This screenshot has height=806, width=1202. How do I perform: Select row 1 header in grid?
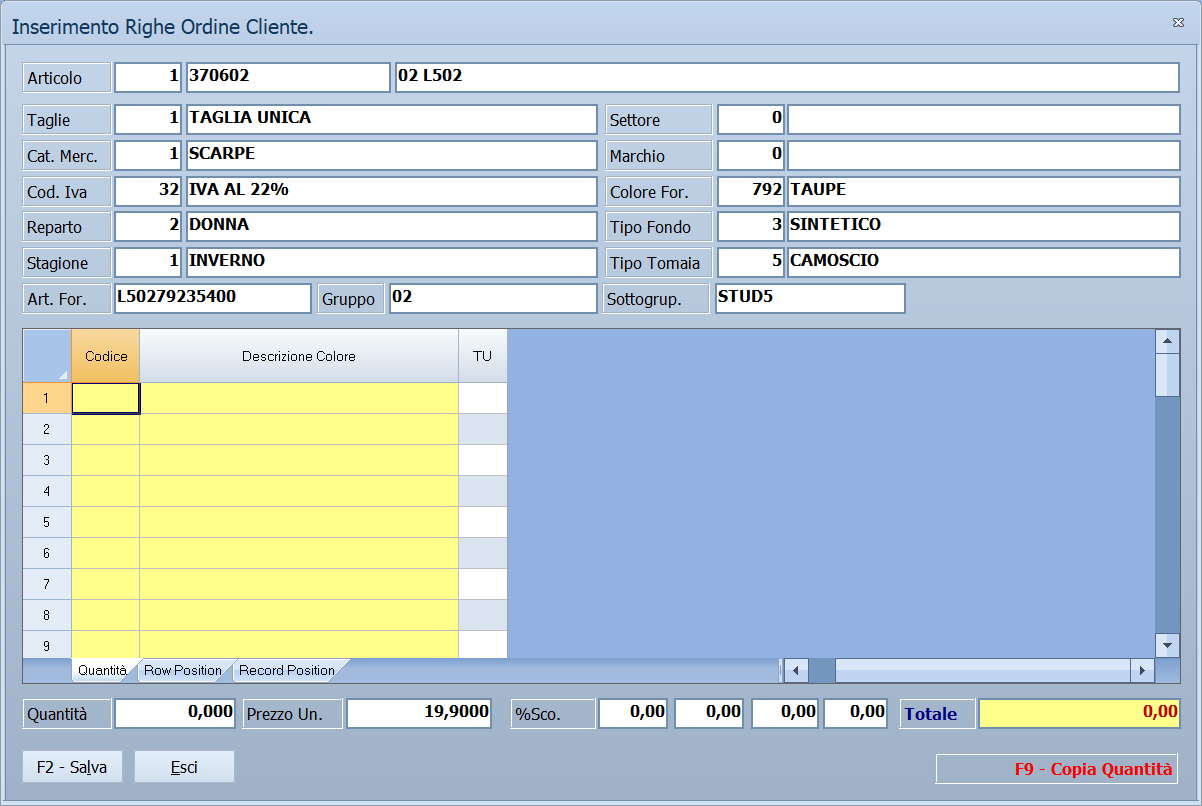click(x=47, y=398)
